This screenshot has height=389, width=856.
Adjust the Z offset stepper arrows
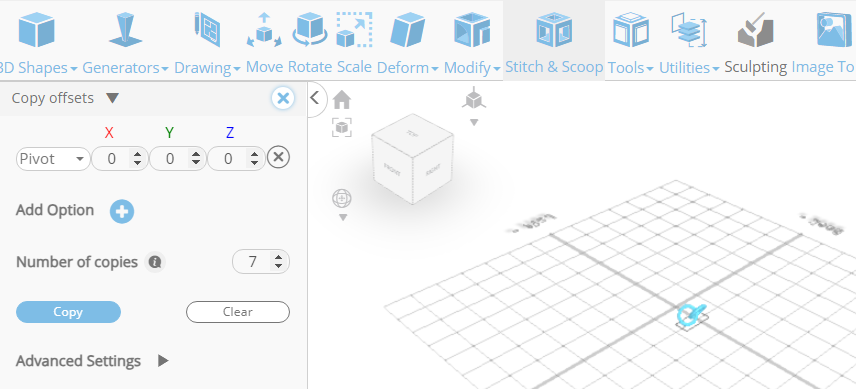254,159
